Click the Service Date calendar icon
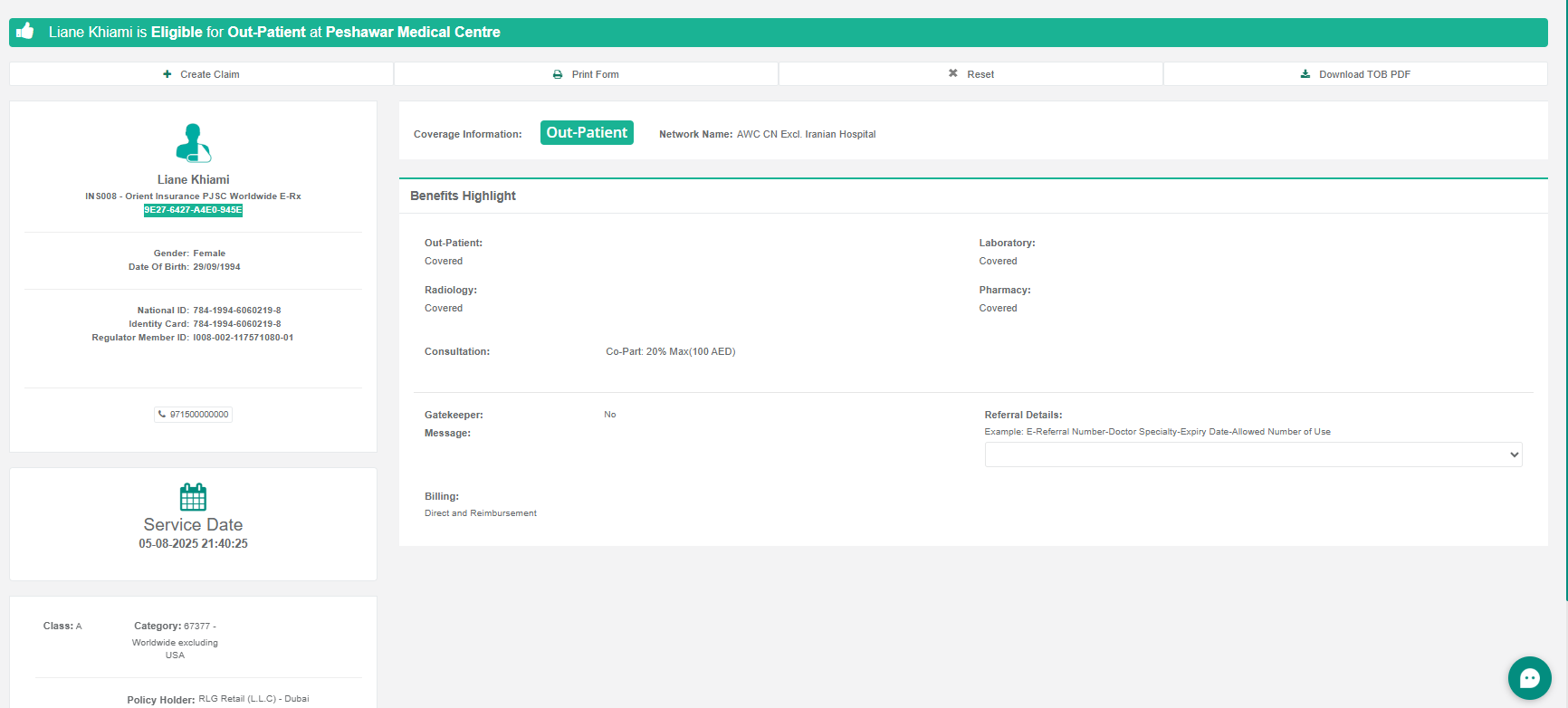This screenshot has height=708, width=1568. tap(193, 497)
